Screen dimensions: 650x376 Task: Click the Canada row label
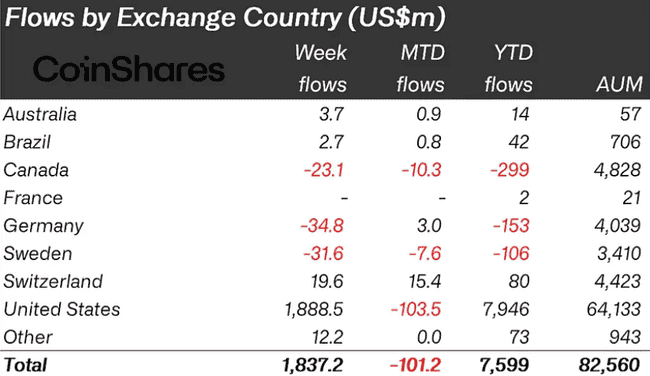(x=36, y=170)
